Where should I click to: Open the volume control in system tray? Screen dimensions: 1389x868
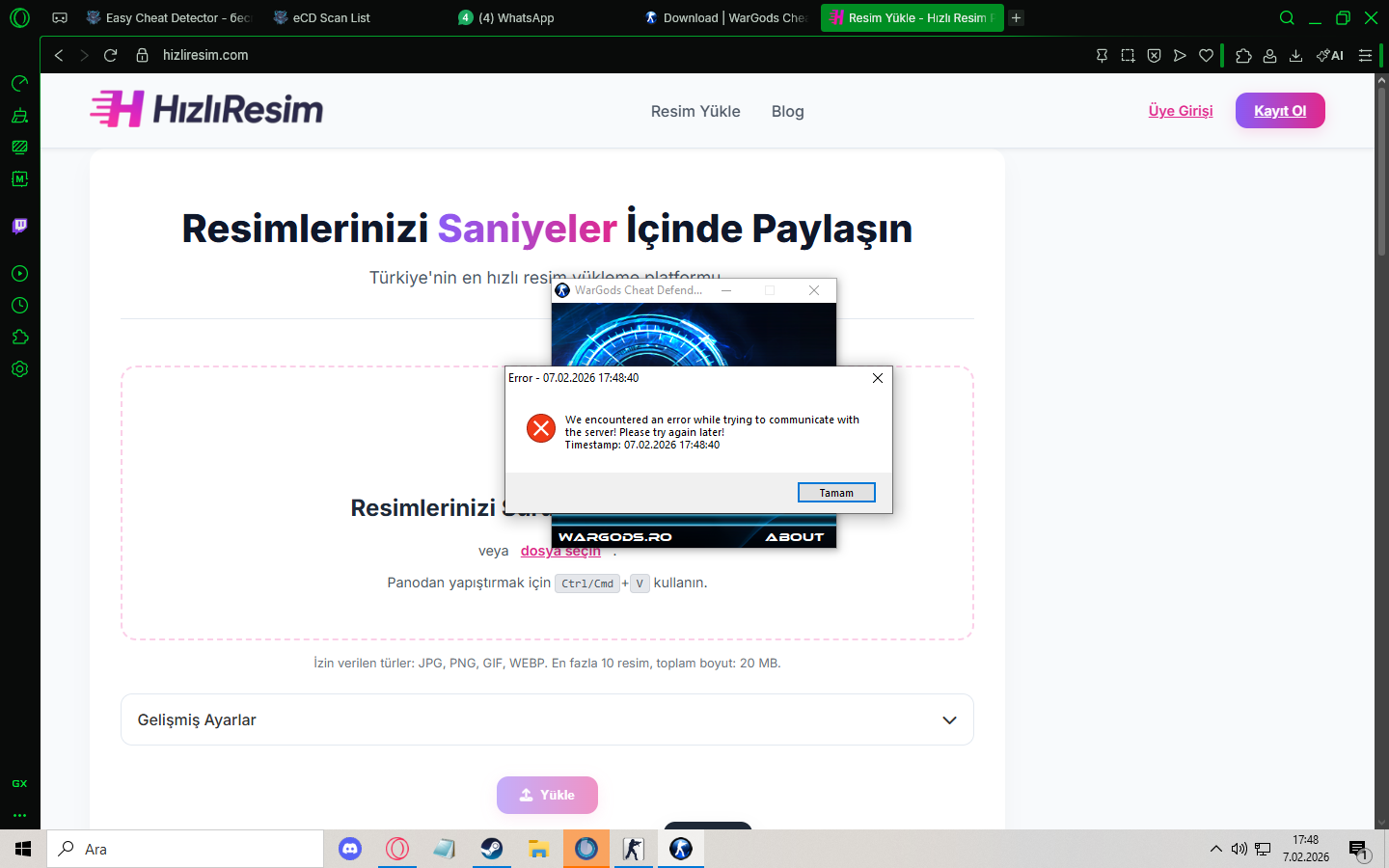[1239, 849]
